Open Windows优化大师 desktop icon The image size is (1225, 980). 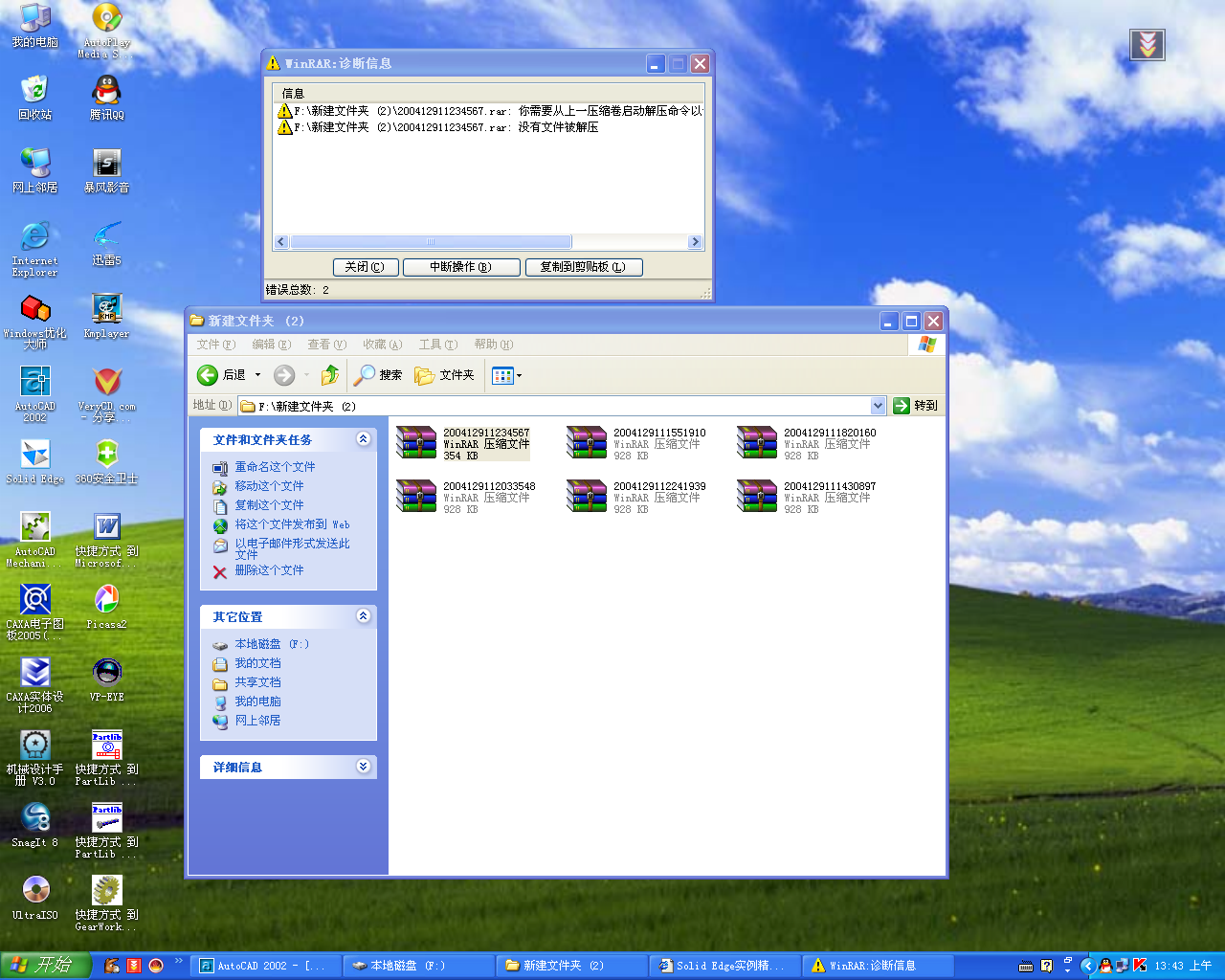click(35, 321)
